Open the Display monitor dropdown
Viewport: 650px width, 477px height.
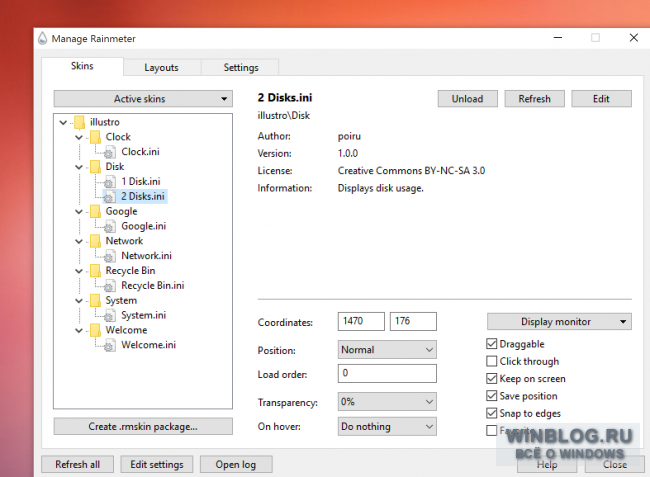(x=559, y=322)
